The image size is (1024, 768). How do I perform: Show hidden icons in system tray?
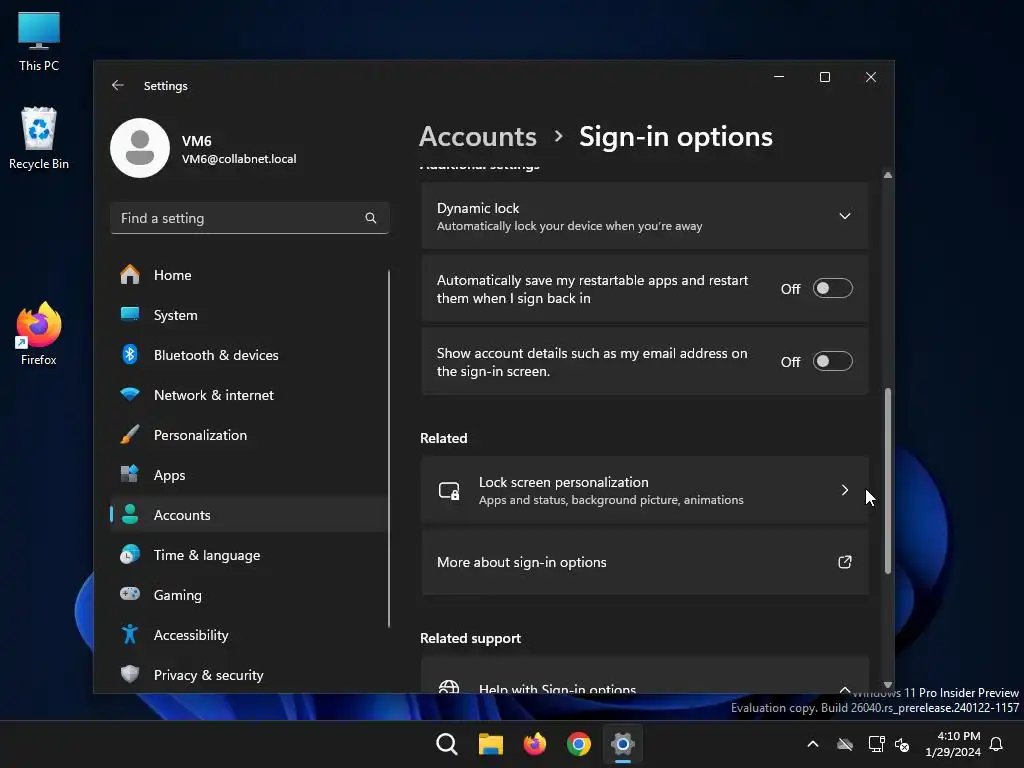812,744
